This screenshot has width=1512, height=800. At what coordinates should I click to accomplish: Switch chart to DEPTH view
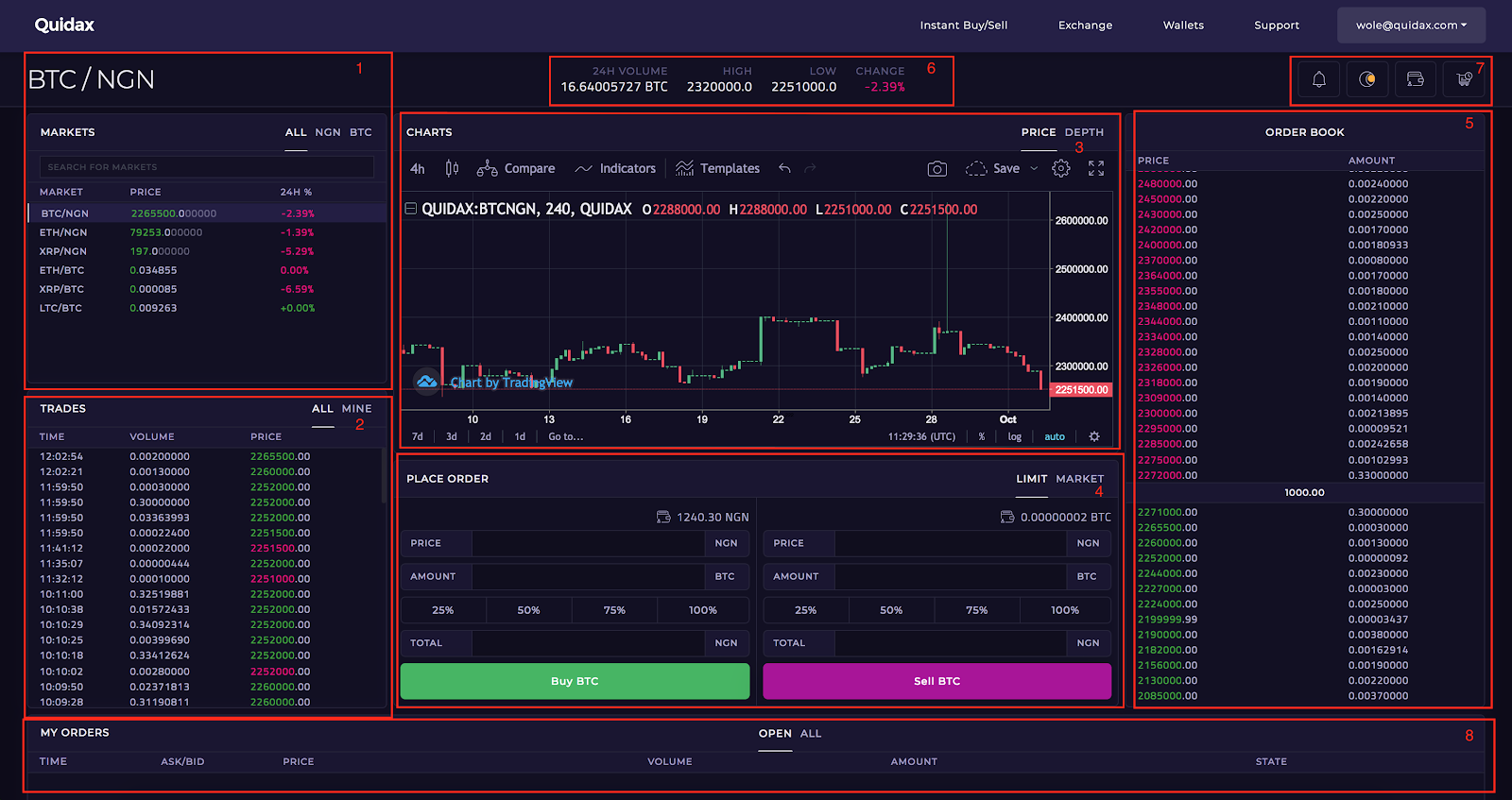(x=1084, y=132)
